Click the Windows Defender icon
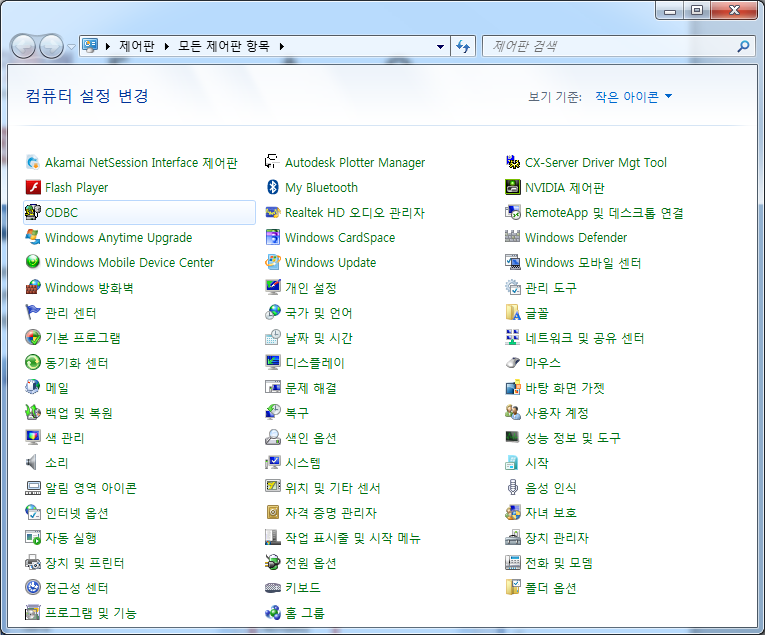The height and width of the screenshot is (635, 765). (513, 237)
